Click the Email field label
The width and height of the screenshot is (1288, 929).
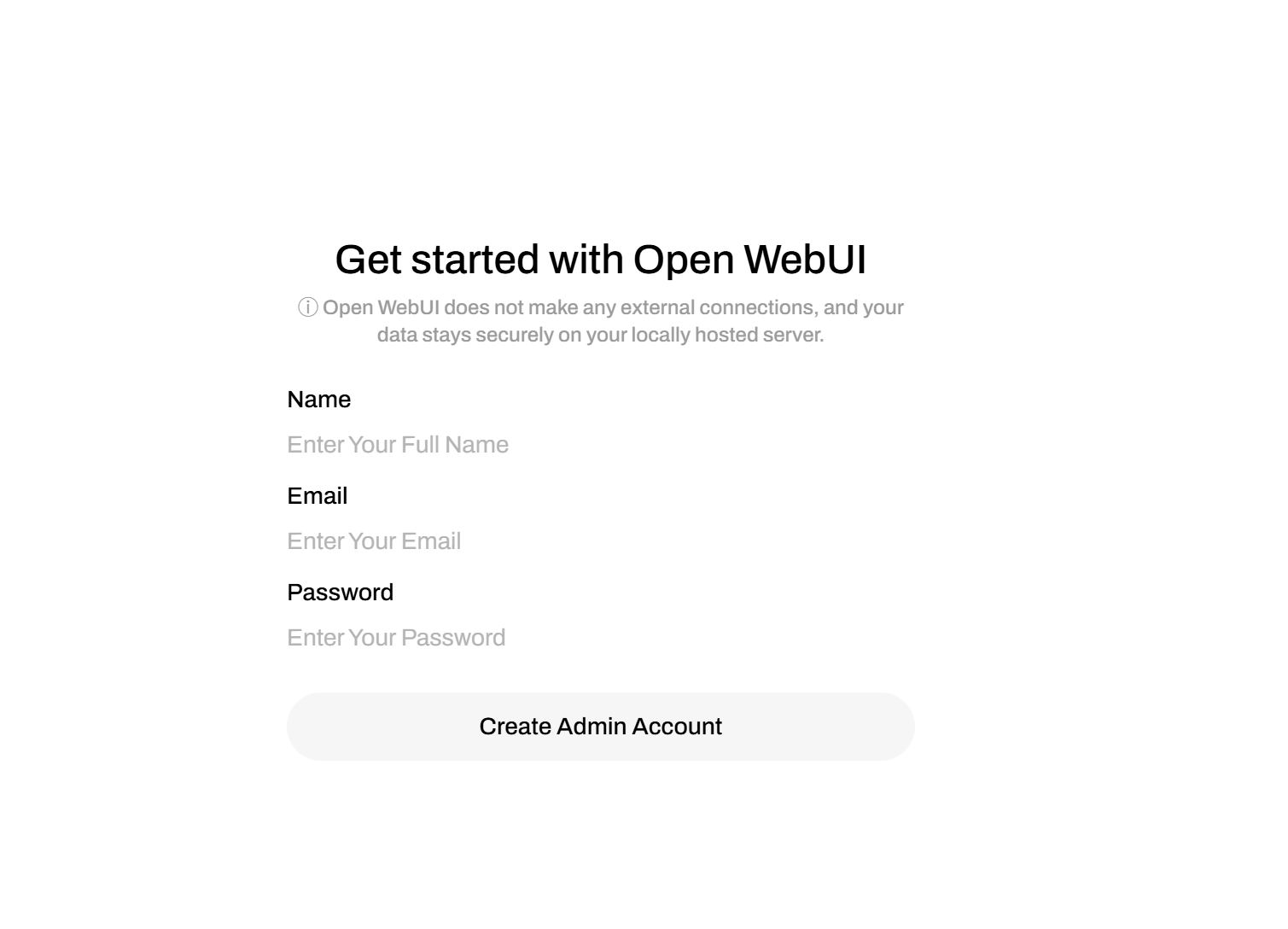click(318, 496)
